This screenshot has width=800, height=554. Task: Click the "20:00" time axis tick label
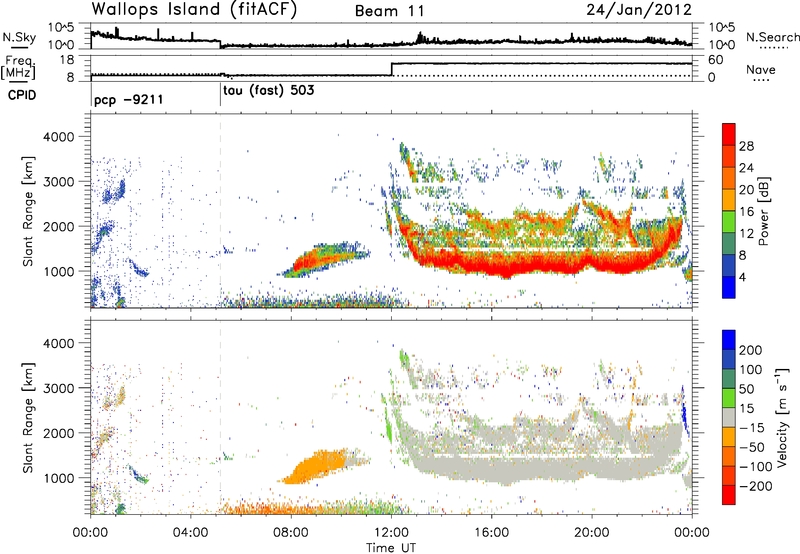tap(591, 533)
